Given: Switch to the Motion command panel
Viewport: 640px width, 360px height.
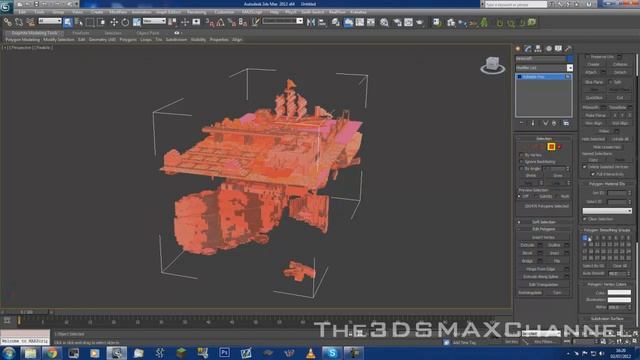Looking at the screenshot, I should (x=549, y=49).
